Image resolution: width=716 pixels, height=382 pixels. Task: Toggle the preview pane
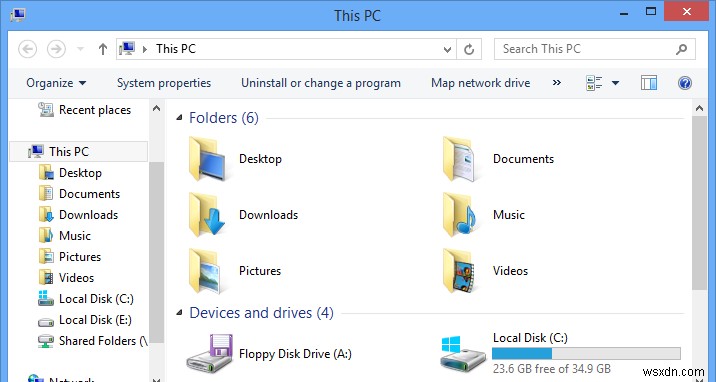tap(648, 83)
